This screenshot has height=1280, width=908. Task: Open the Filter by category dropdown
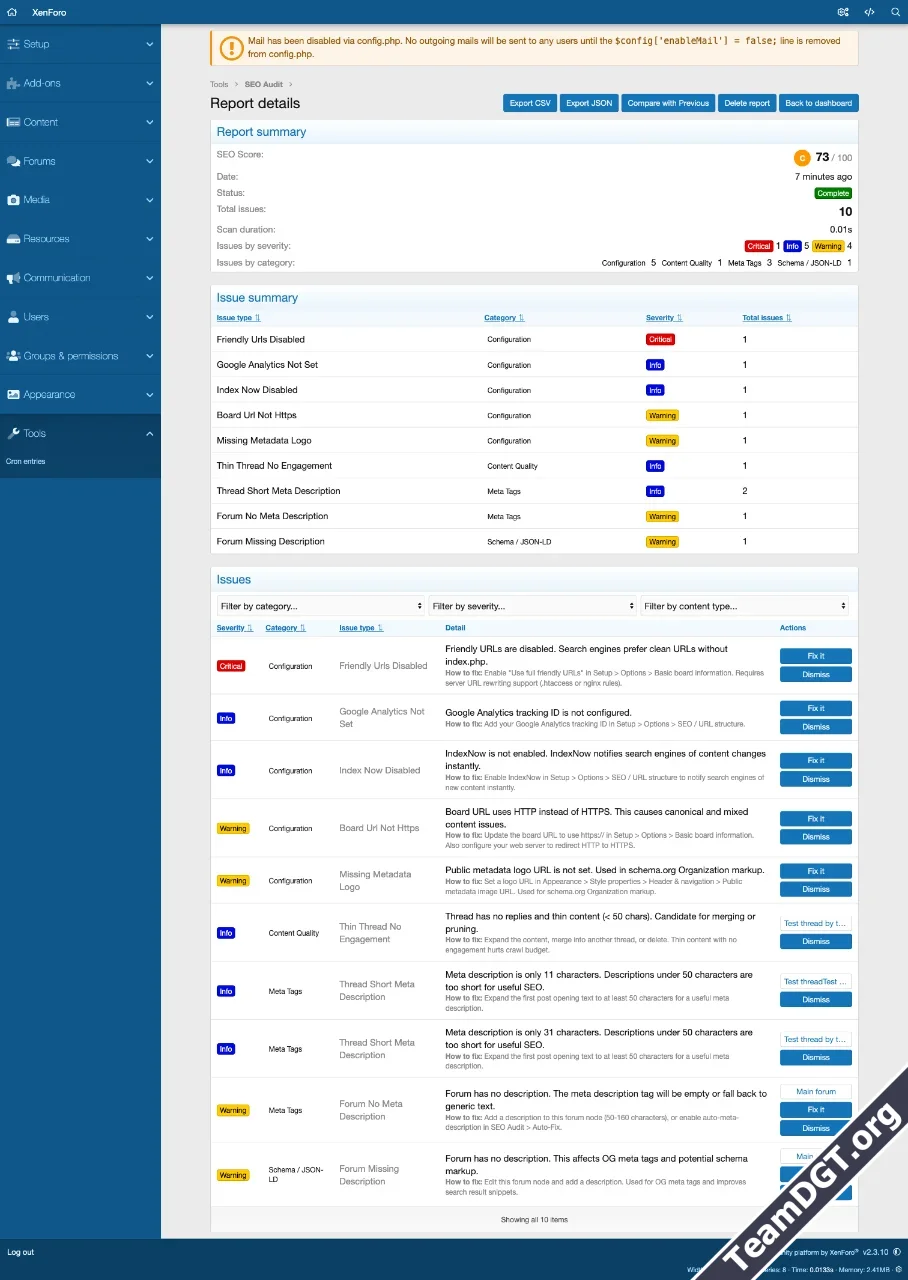pyautogui.click(x=321, y=606)
